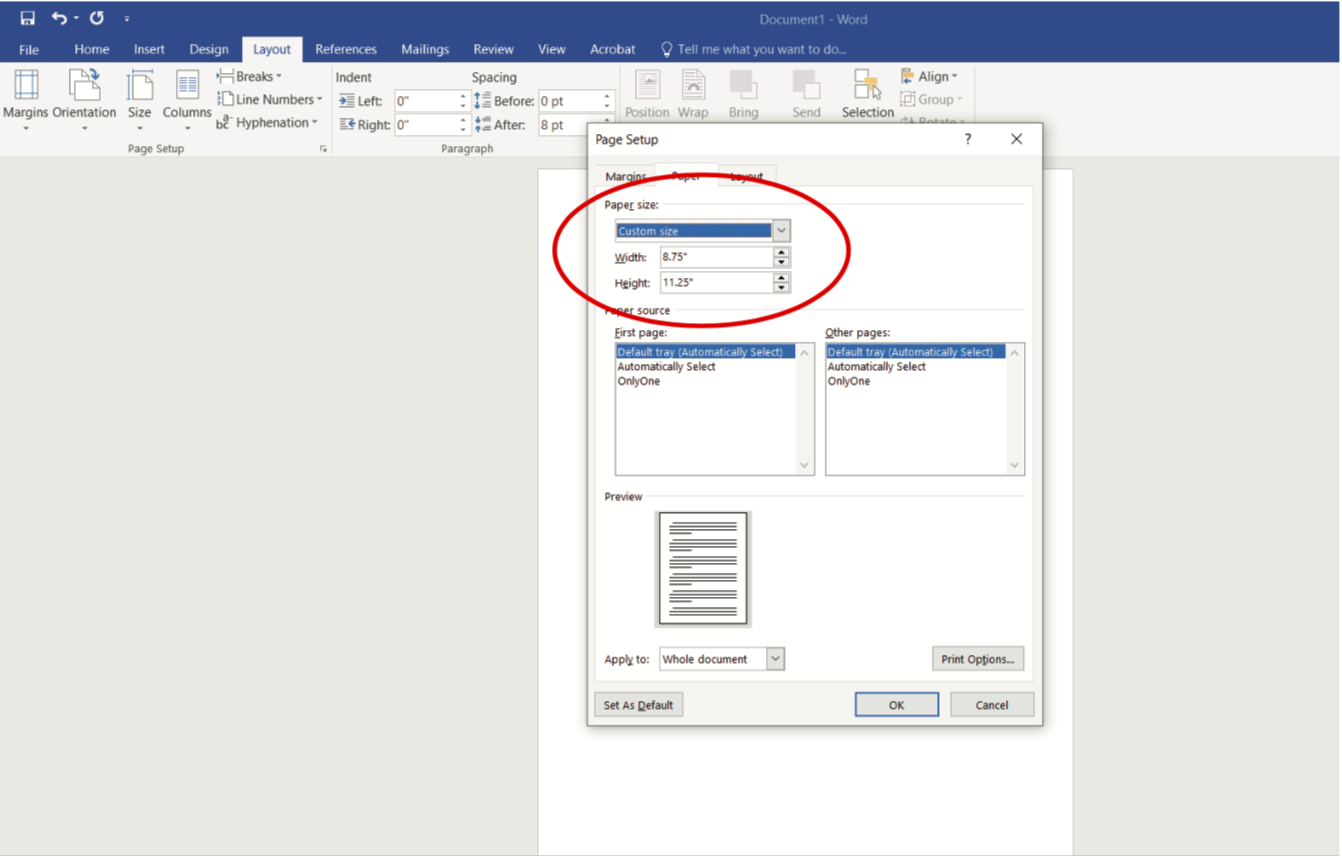The width and height of the screenshot is (1342, 856).
Task: Expand the Apply to dropdown
Action: [775, 659]
